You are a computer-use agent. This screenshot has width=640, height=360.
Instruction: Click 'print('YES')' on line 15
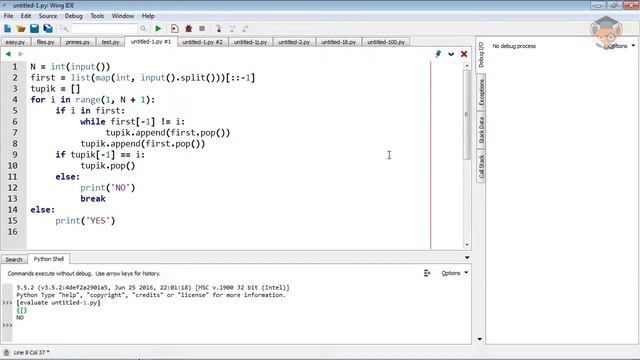(85, 221)
